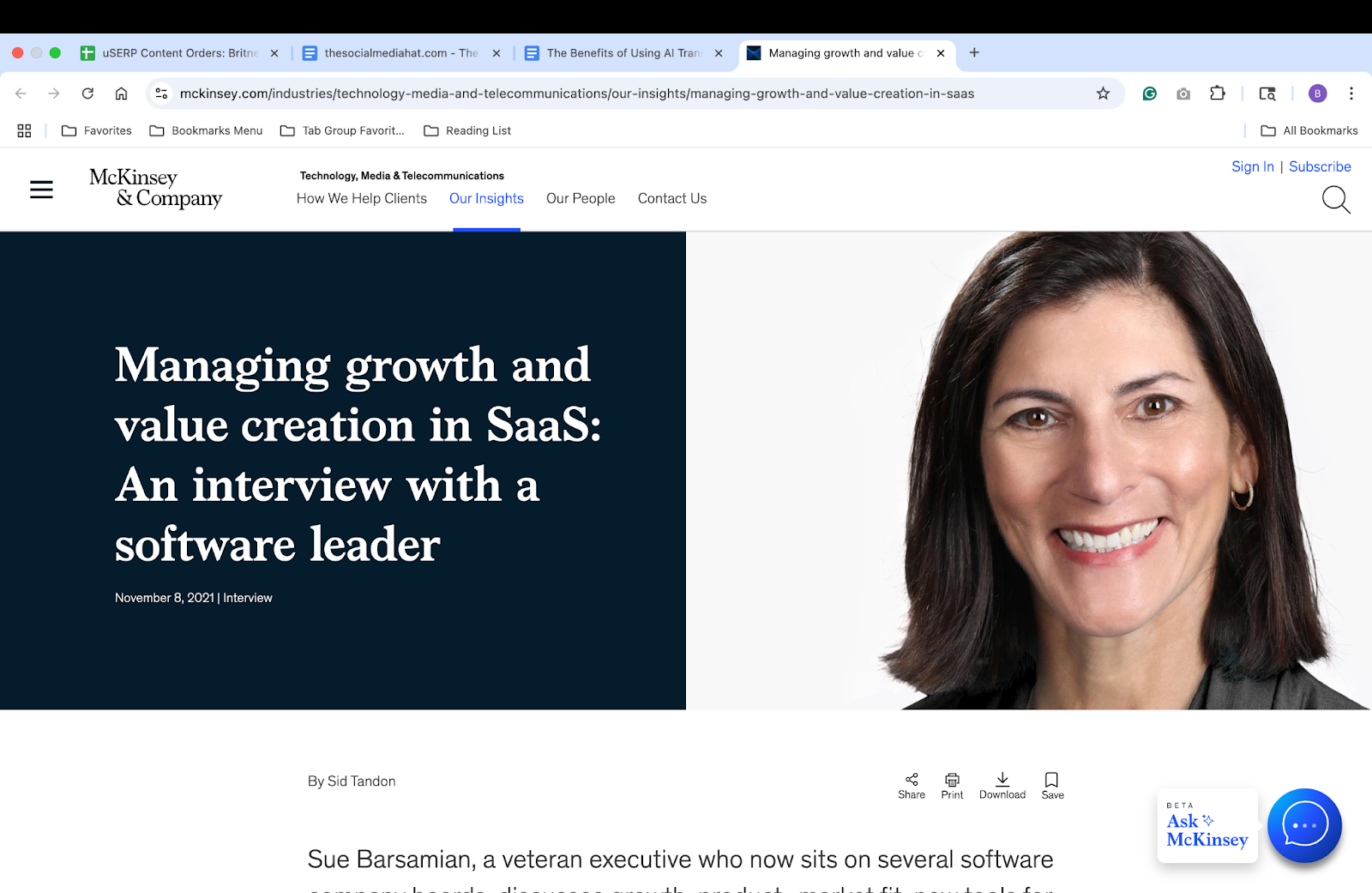
Task: Close The Benefits of Using AI tab
Action: (x=719, y=53)
